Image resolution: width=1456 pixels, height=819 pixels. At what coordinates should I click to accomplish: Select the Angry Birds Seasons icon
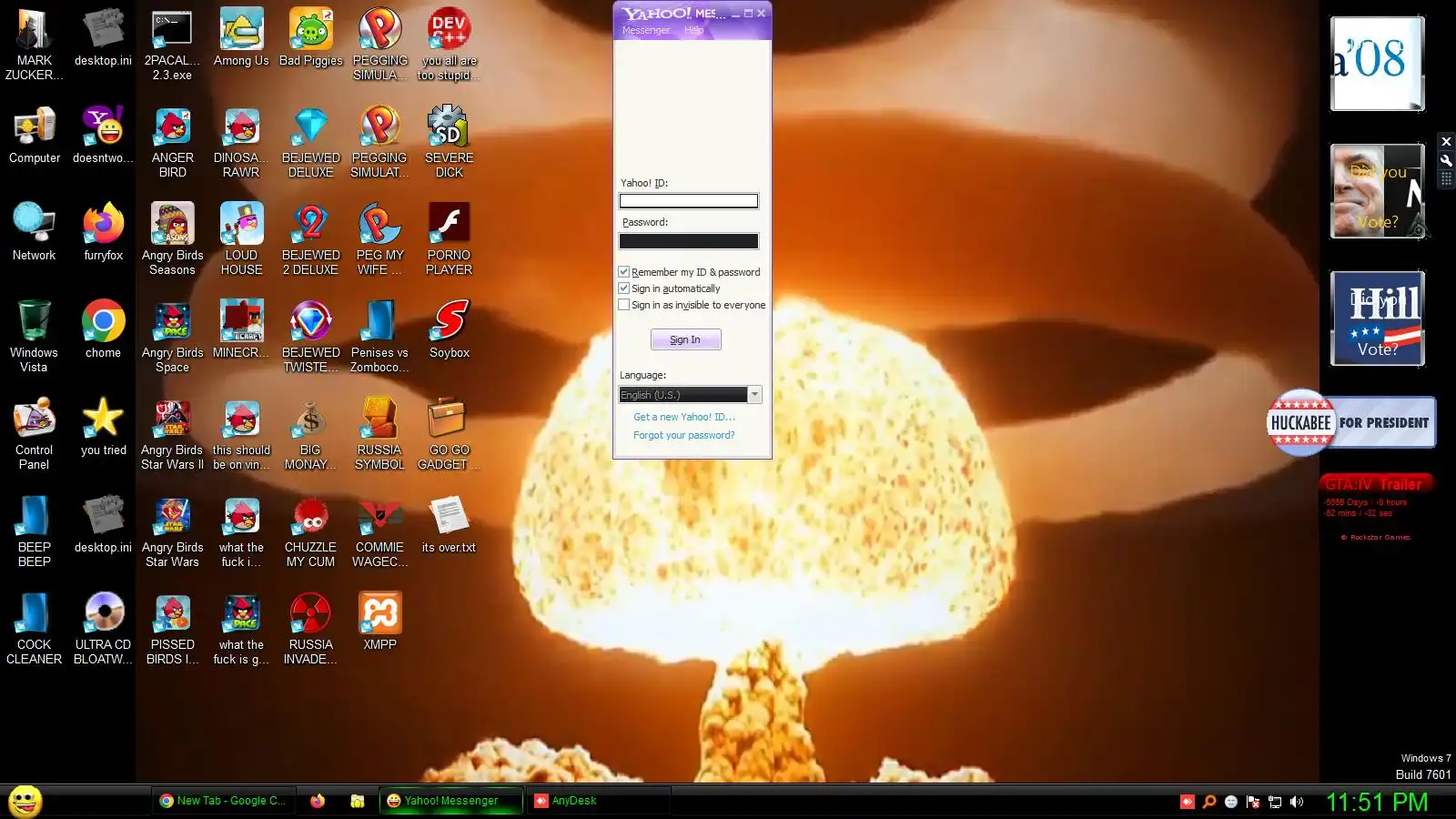(x=172, y=238)
